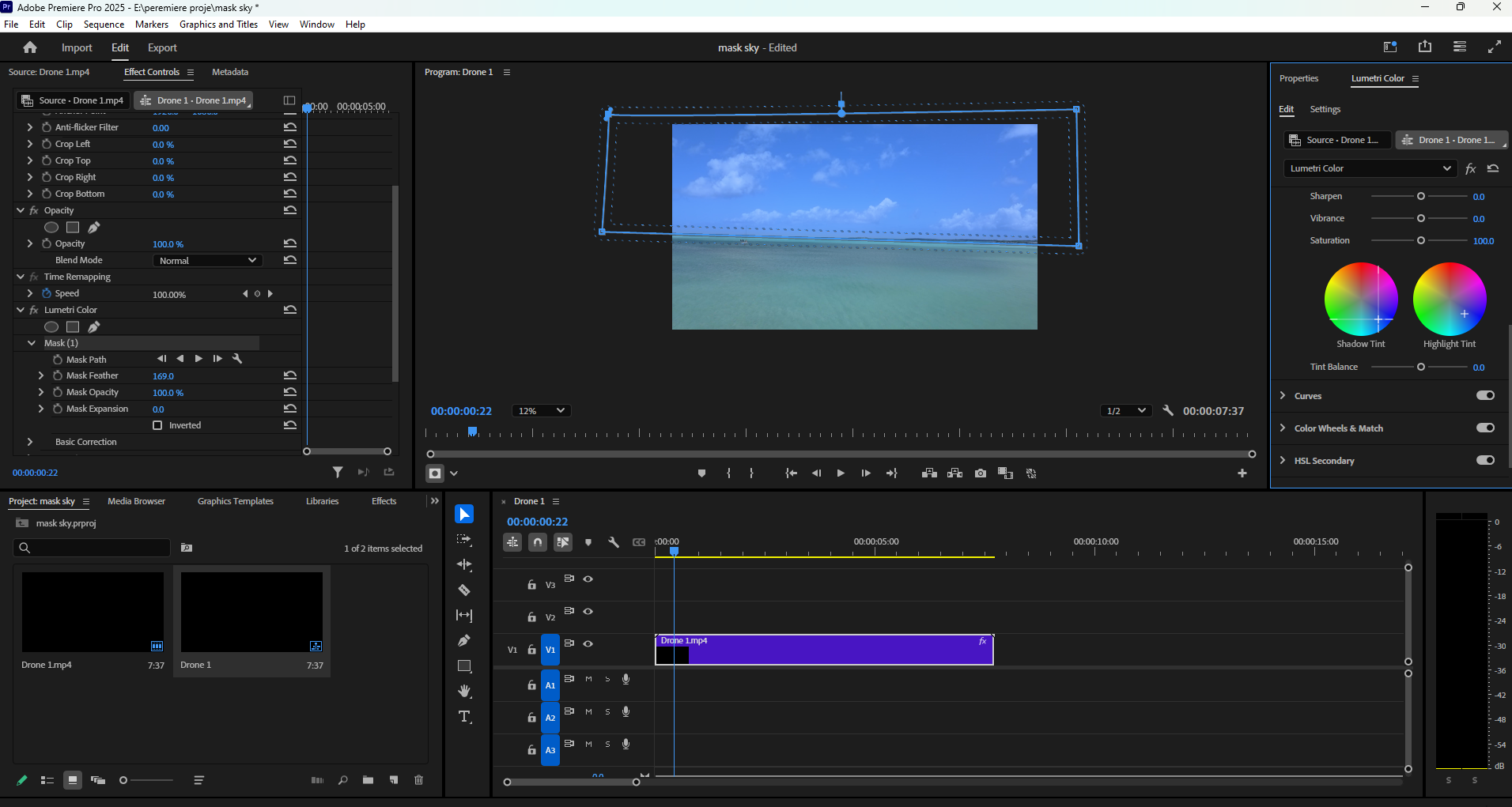1512x807 pixels.
Task: Step forward one frame in Program monitor
Action: tap(866, 473)
